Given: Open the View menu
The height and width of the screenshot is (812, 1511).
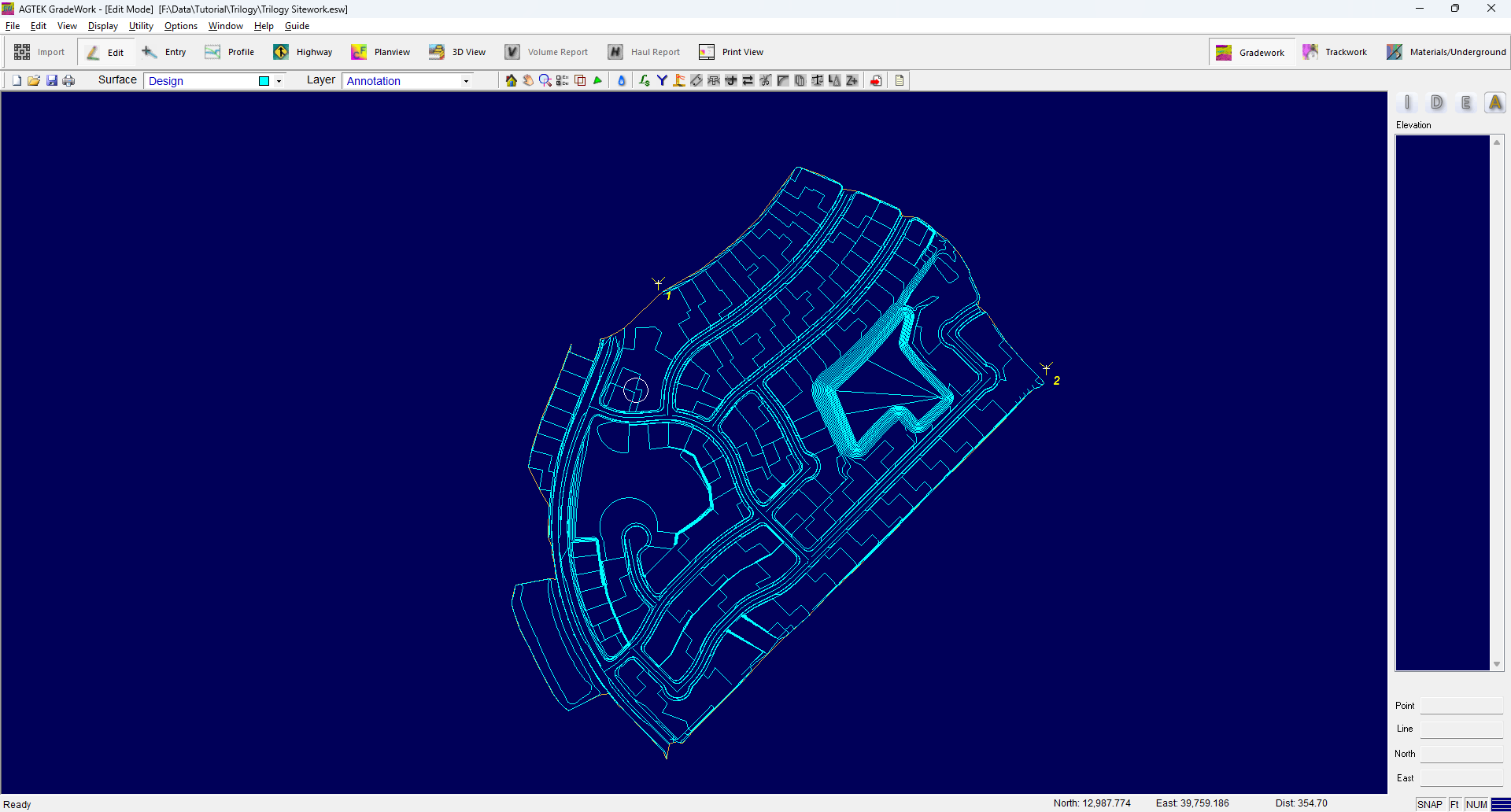Looking at the screenshot, I should click(67, 26).
